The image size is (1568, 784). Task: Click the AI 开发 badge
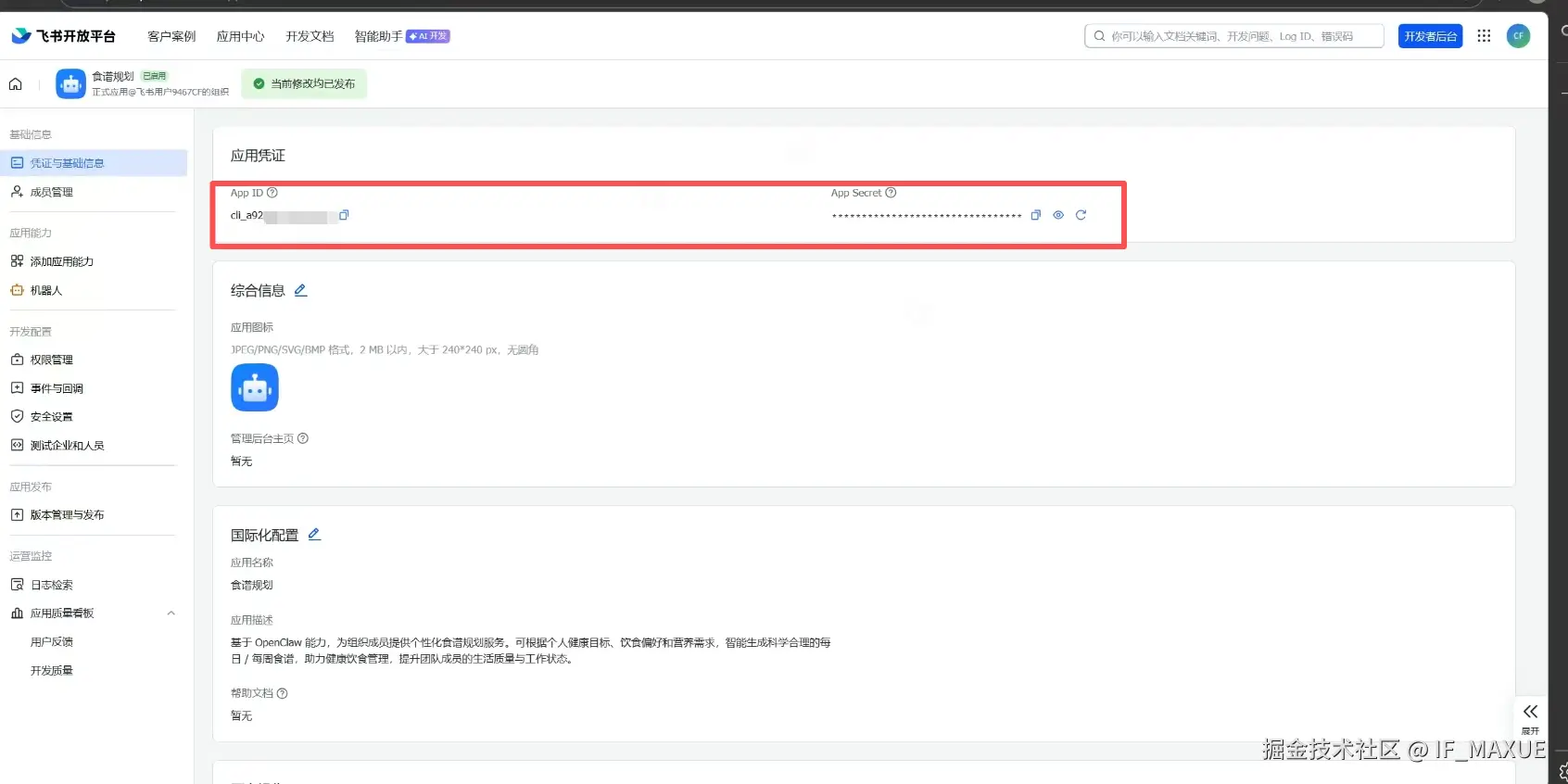tap(428, 36)
